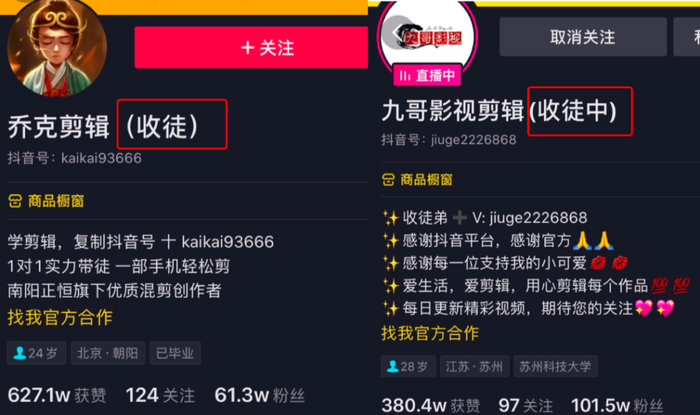Select the 江苏·苏州 location tag
This screenshot has width=700, height=415.
tap(474, 367)
